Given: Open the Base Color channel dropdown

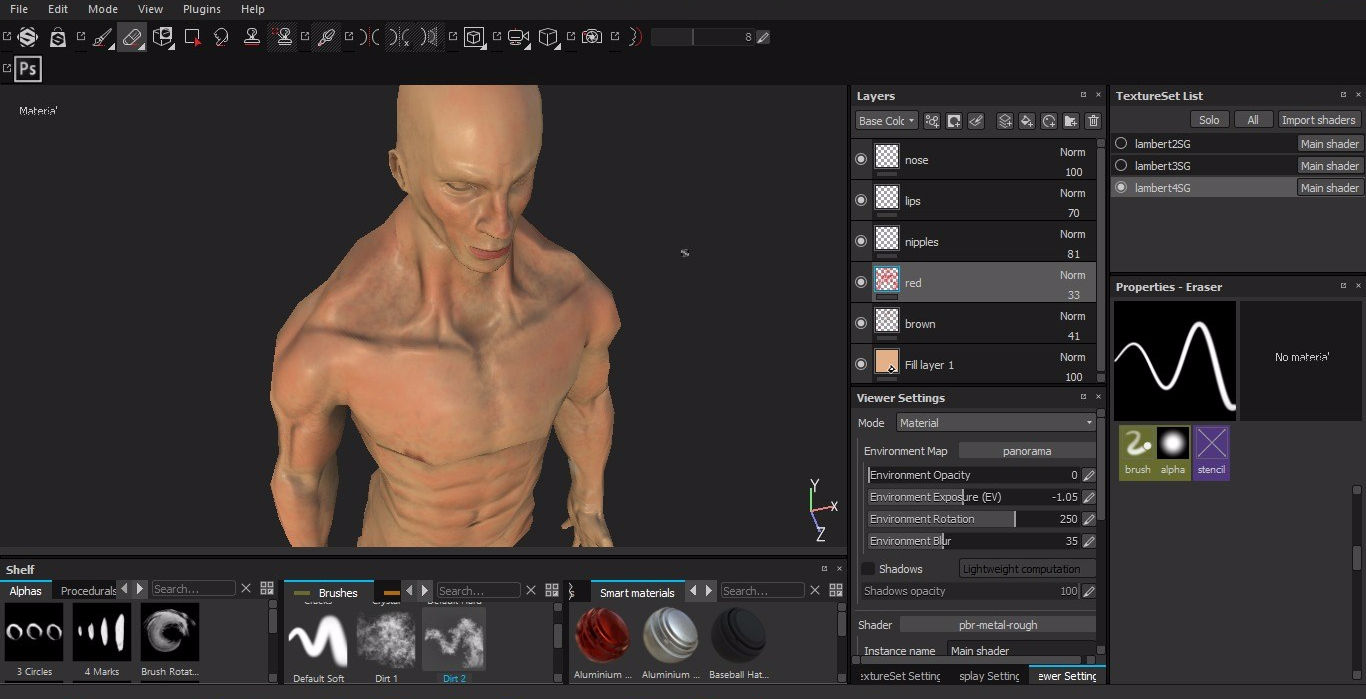Looking at the screenshot, I should pyautogui.click(x=886, y=121).
